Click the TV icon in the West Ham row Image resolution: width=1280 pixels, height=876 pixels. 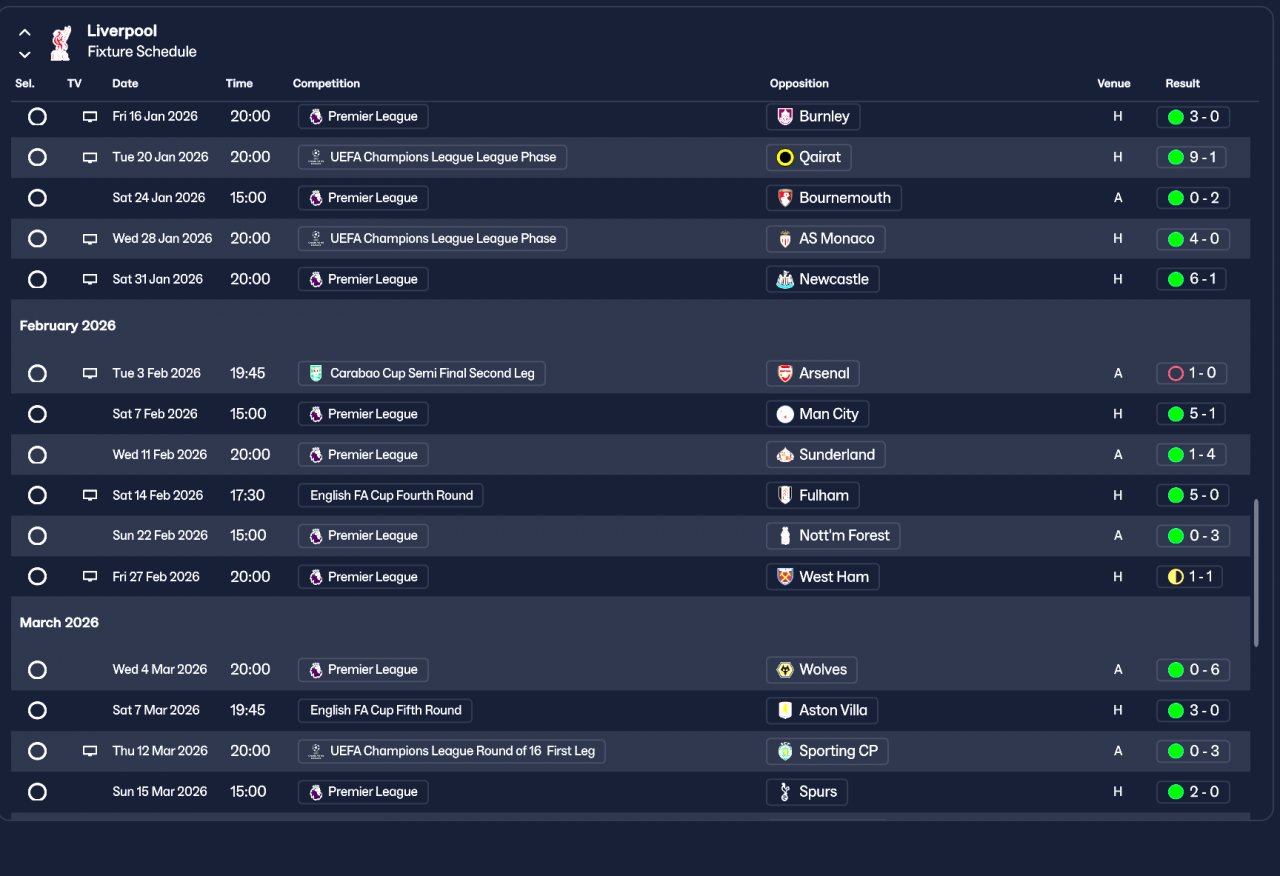coord(90,577)
